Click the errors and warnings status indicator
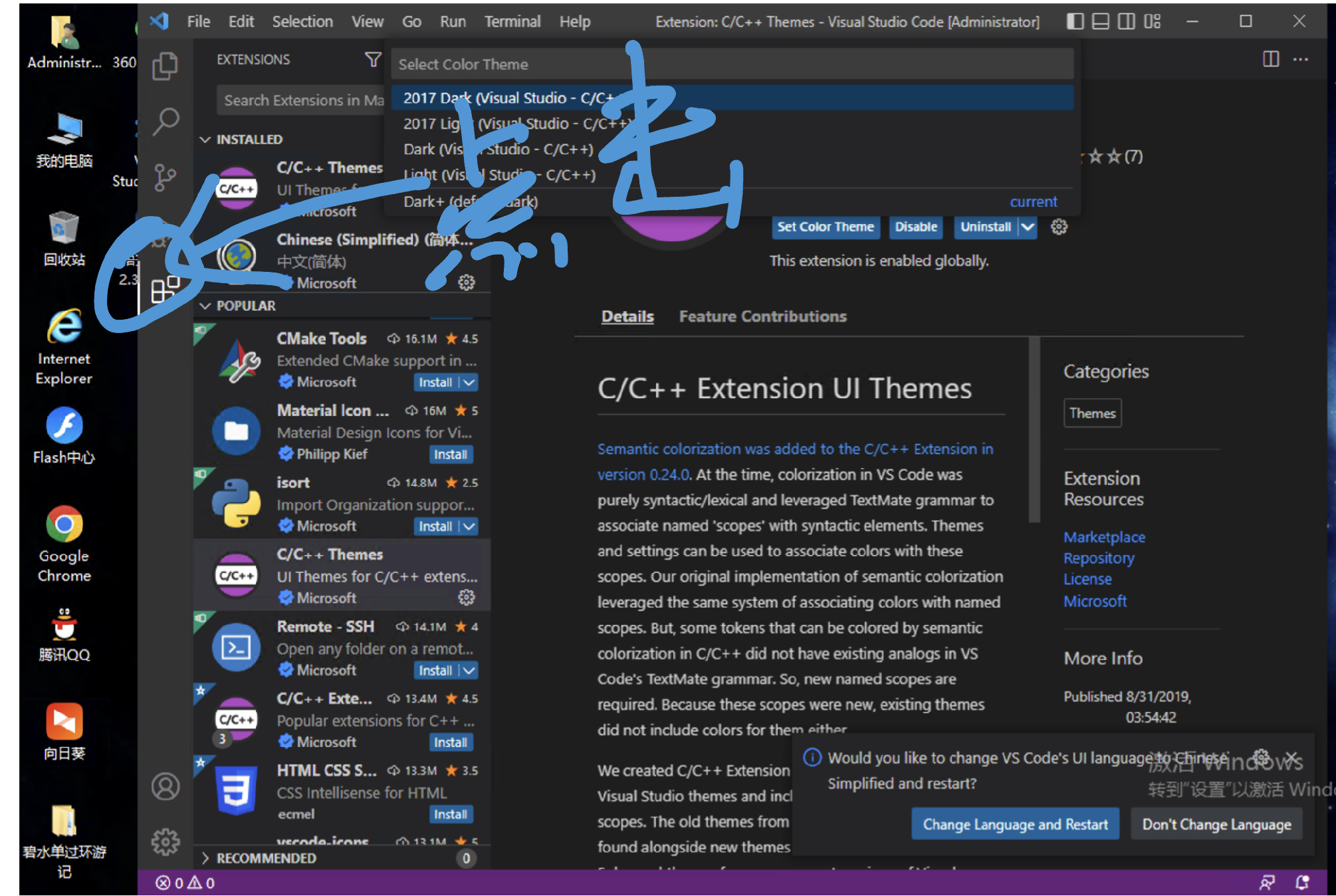 point(185,883)
